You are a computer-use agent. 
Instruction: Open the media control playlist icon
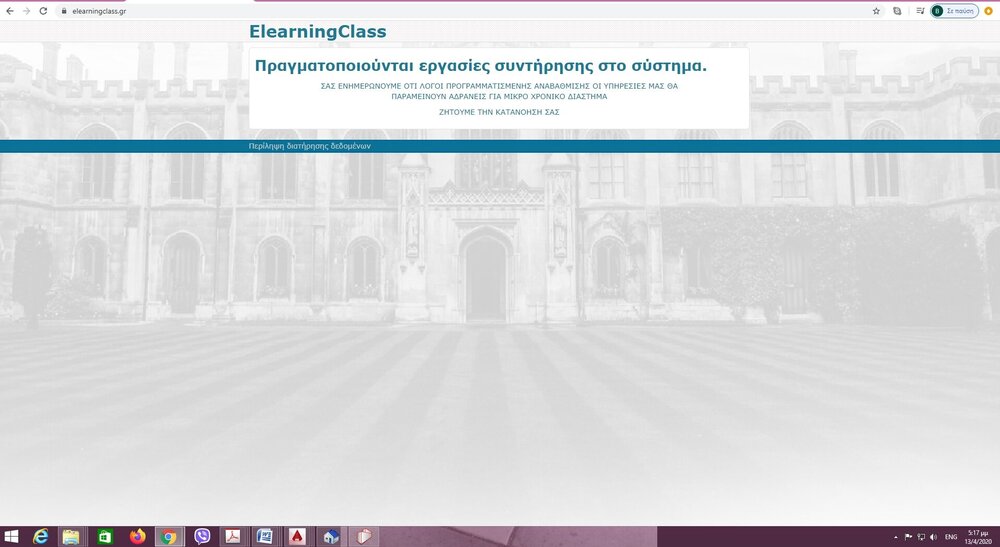click(920, 11)
